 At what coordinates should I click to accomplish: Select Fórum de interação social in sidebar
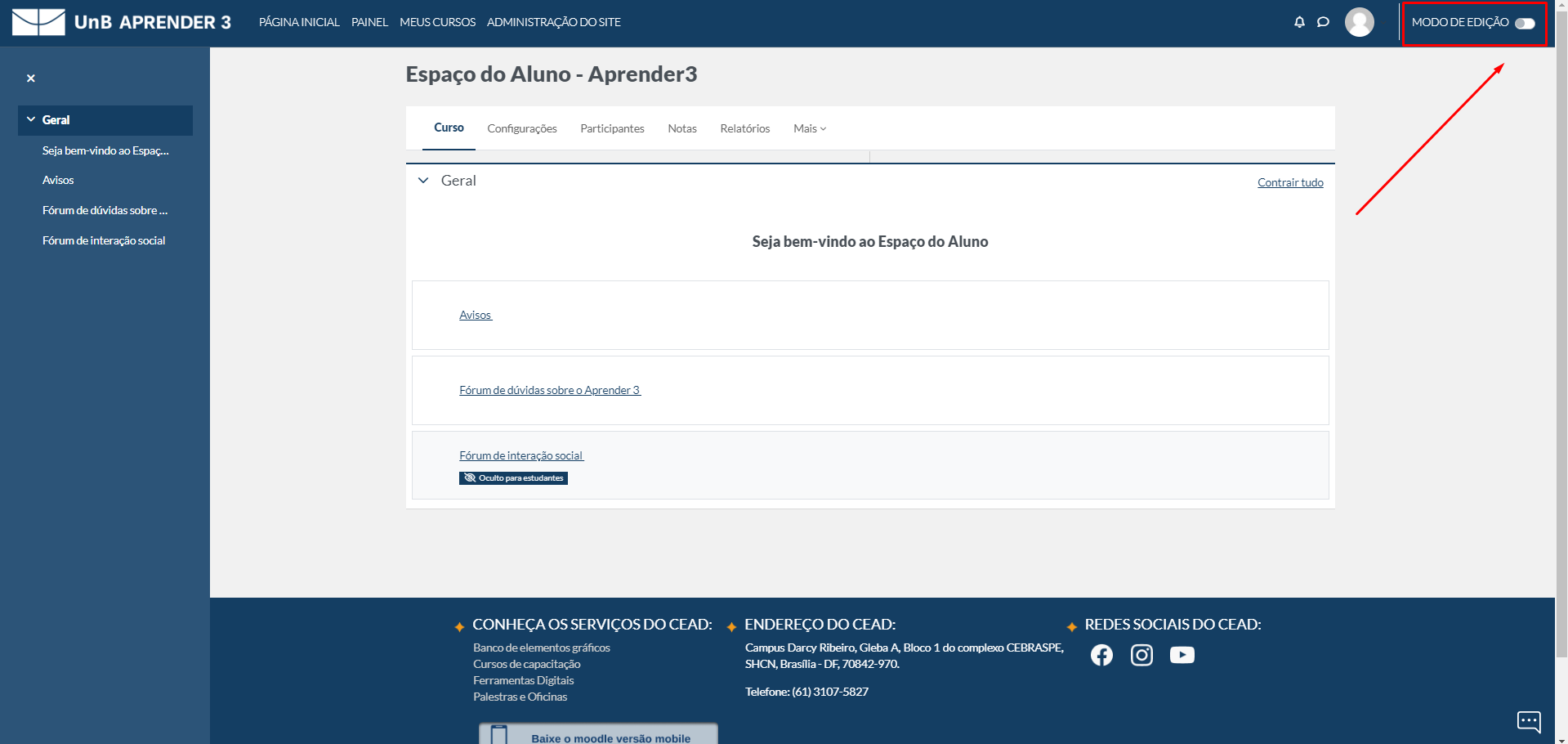[105, 240]
